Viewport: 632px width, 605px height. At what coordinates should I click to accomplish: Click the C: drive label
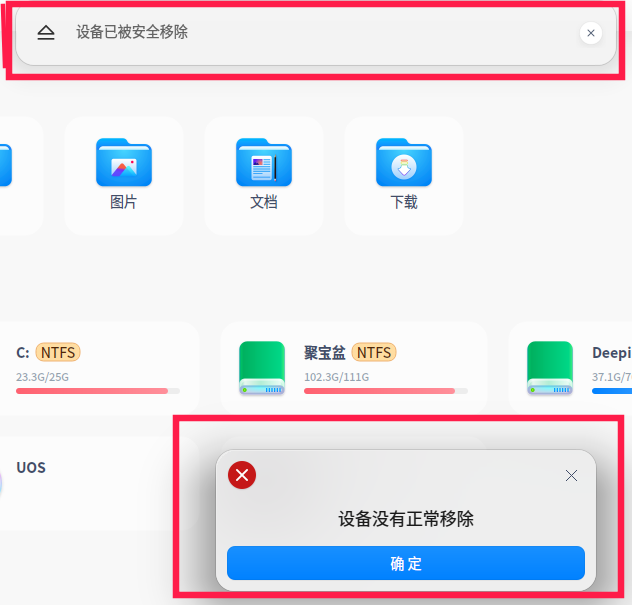click(23, 353)
